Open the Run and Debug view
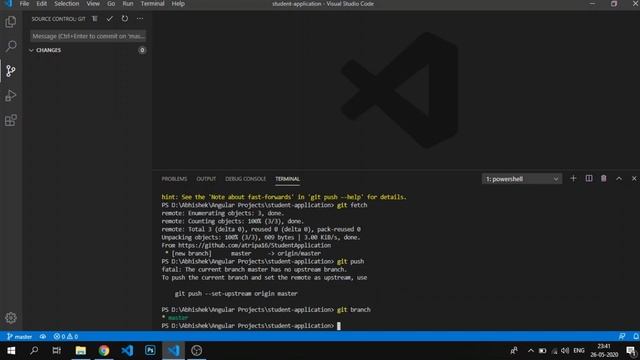Screen dimensions: 640x360 (x=11, y=96)
